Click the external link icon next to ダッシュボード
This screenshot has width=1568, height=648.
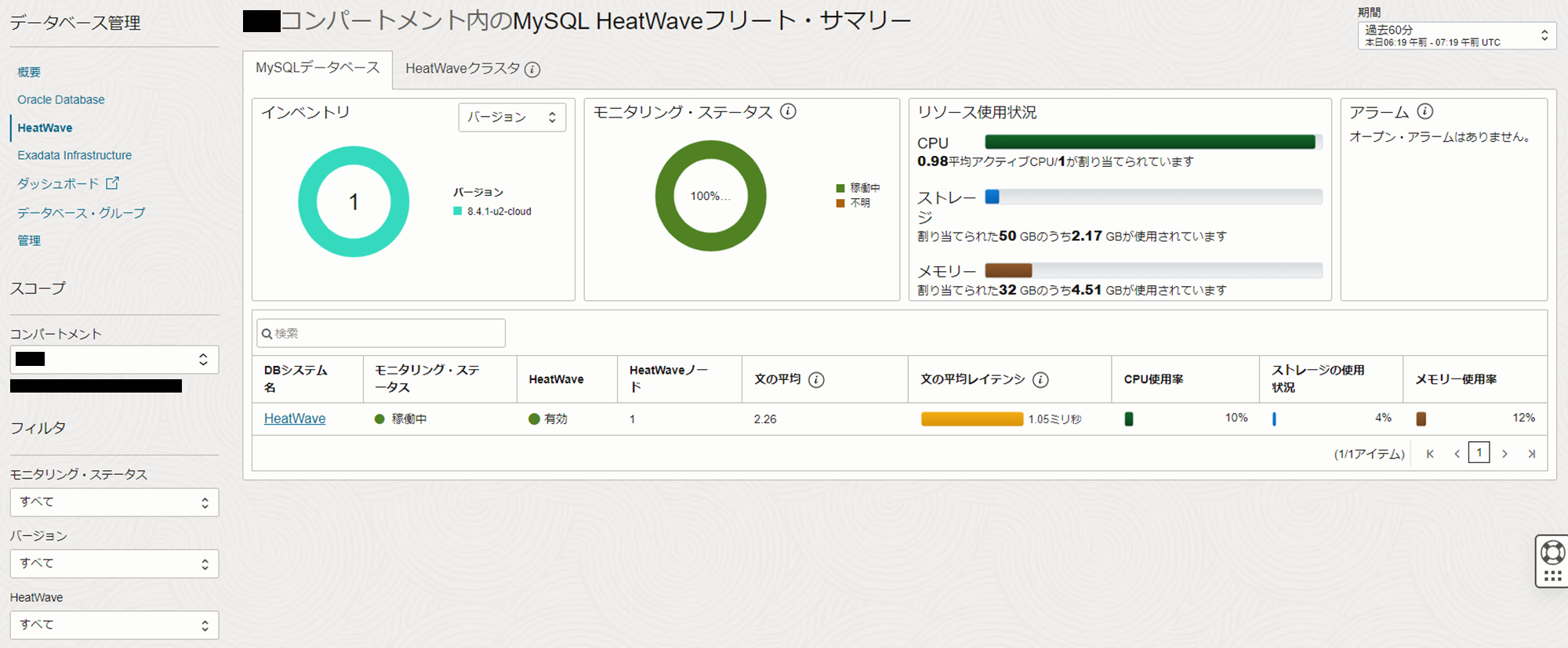point(113,183)
